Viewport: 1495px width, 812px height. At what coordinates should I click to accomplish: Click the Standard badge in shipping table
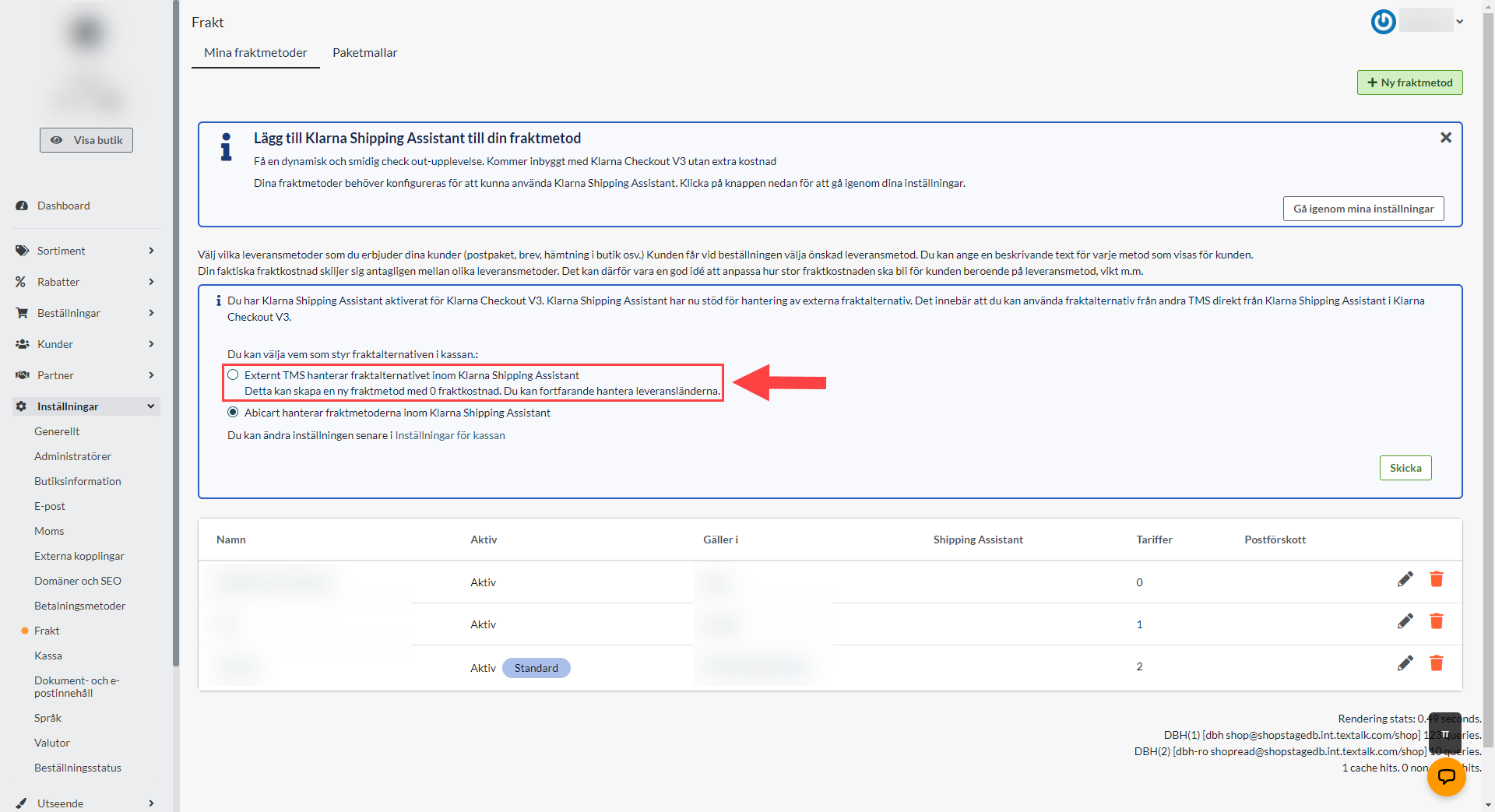coord(536,668)
